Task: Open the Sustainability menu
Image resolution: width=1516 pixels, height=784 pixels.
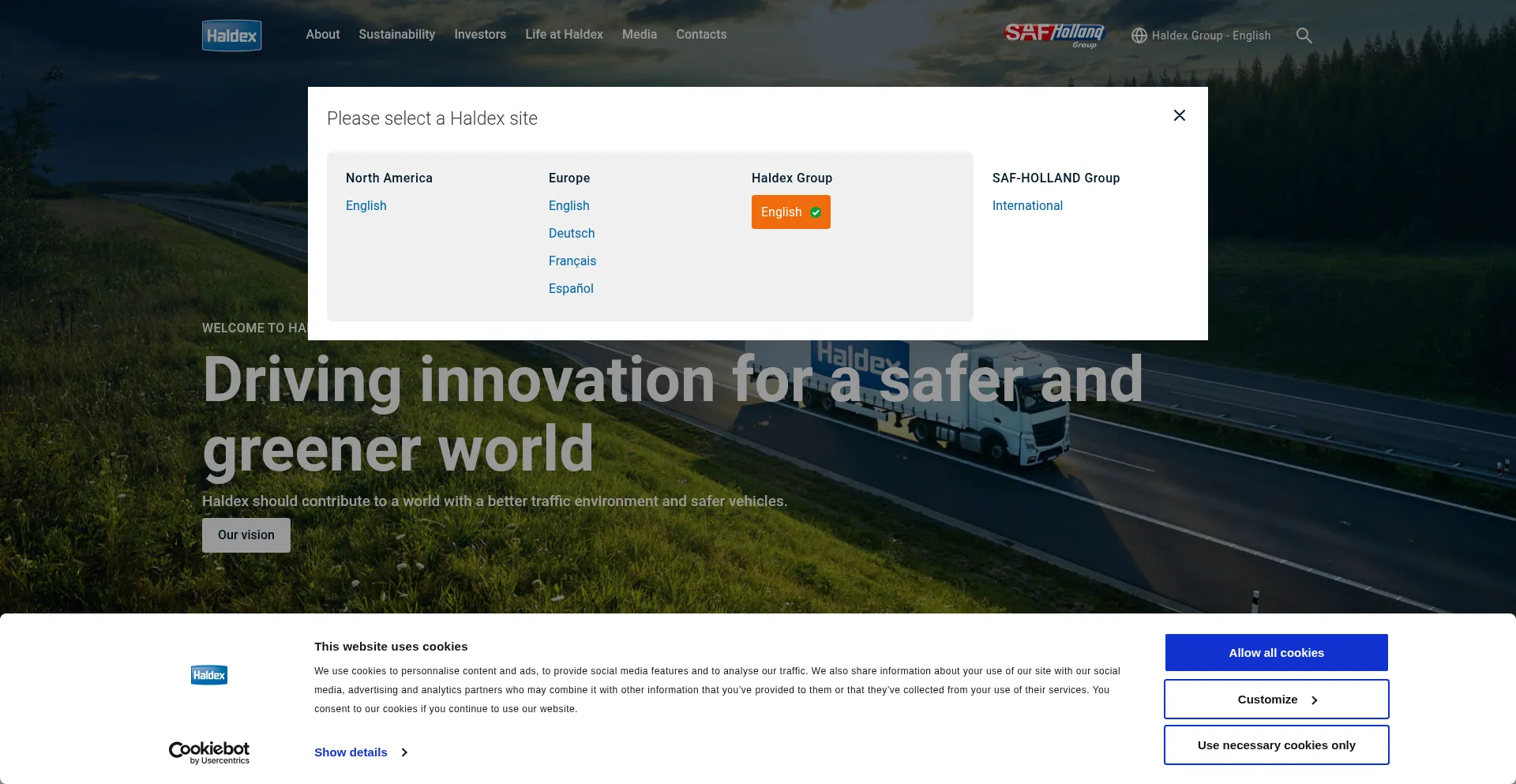Action: tap(396, 35)
